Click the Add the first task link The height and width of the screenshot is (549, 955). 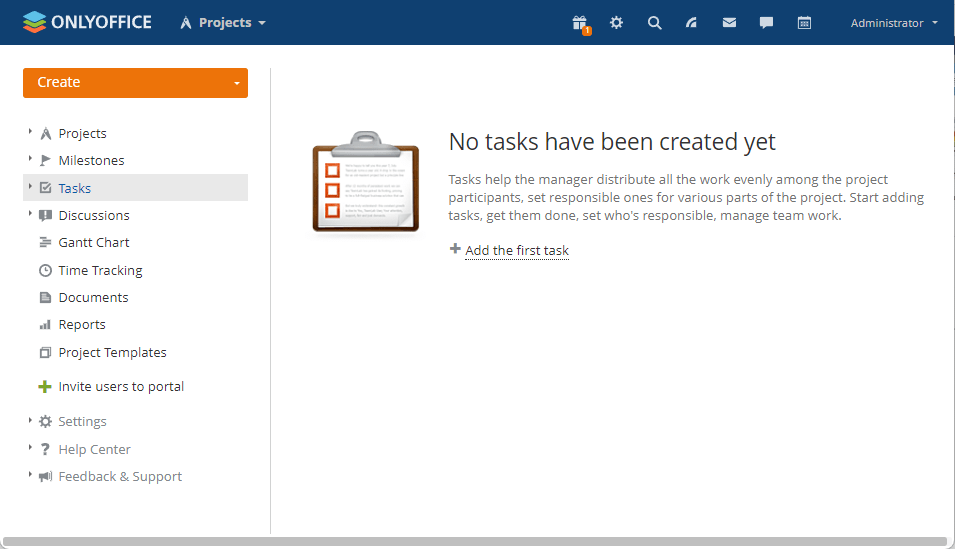[516, 250]
